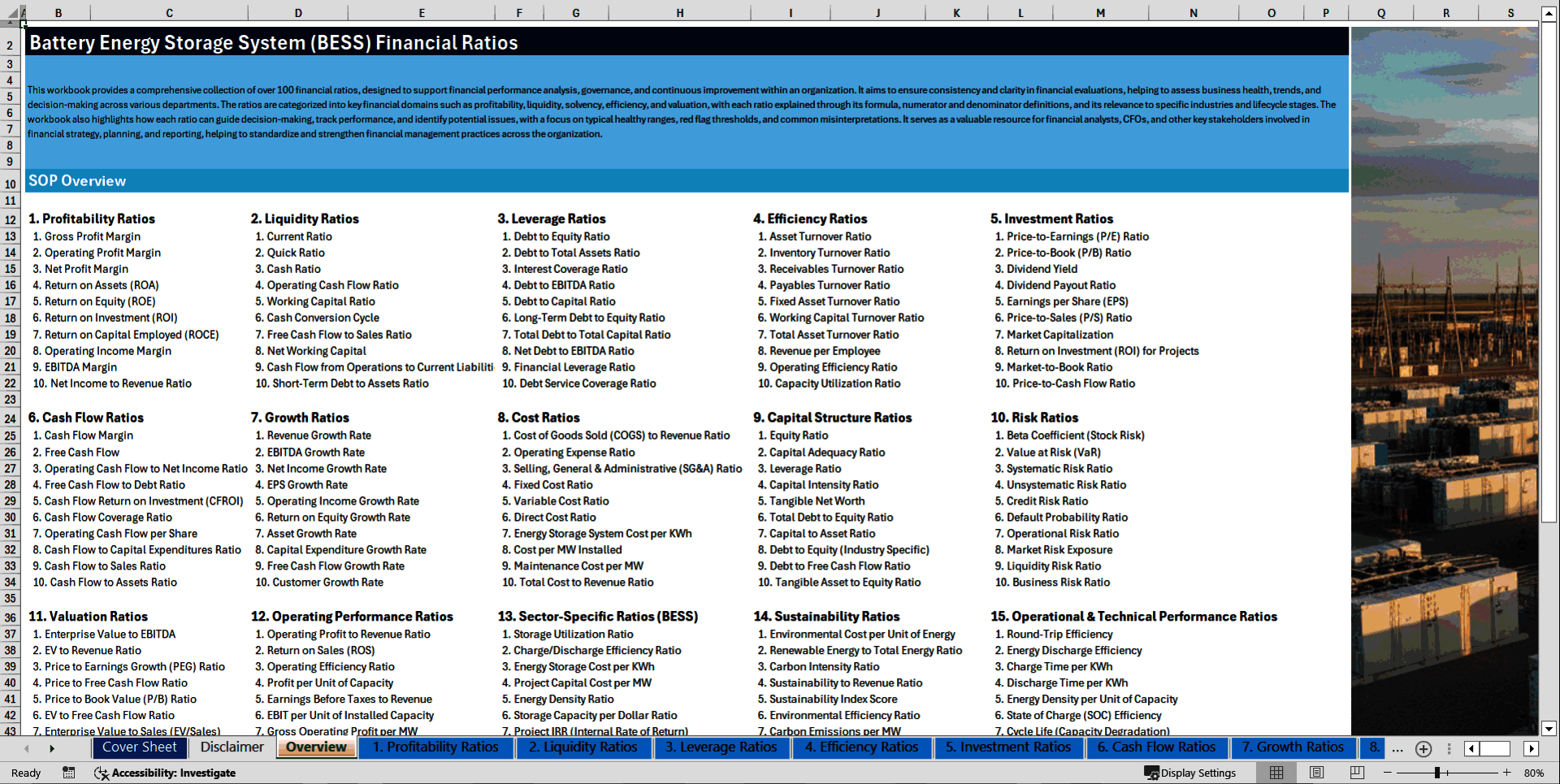Open the ellipsis to list hidden sheet tabs

(x=1397, y=749)
